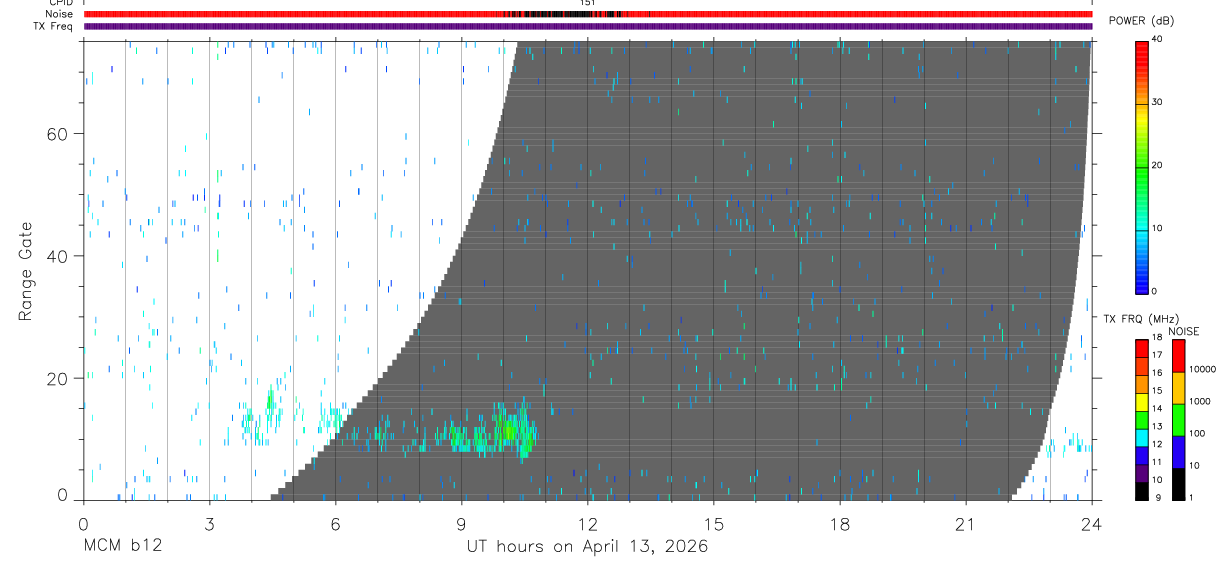Image resolution: width=1228 pixels, height=567 pixels.
Task: Click the TX FRQ color scale bar
Action: coord(1142,419)
